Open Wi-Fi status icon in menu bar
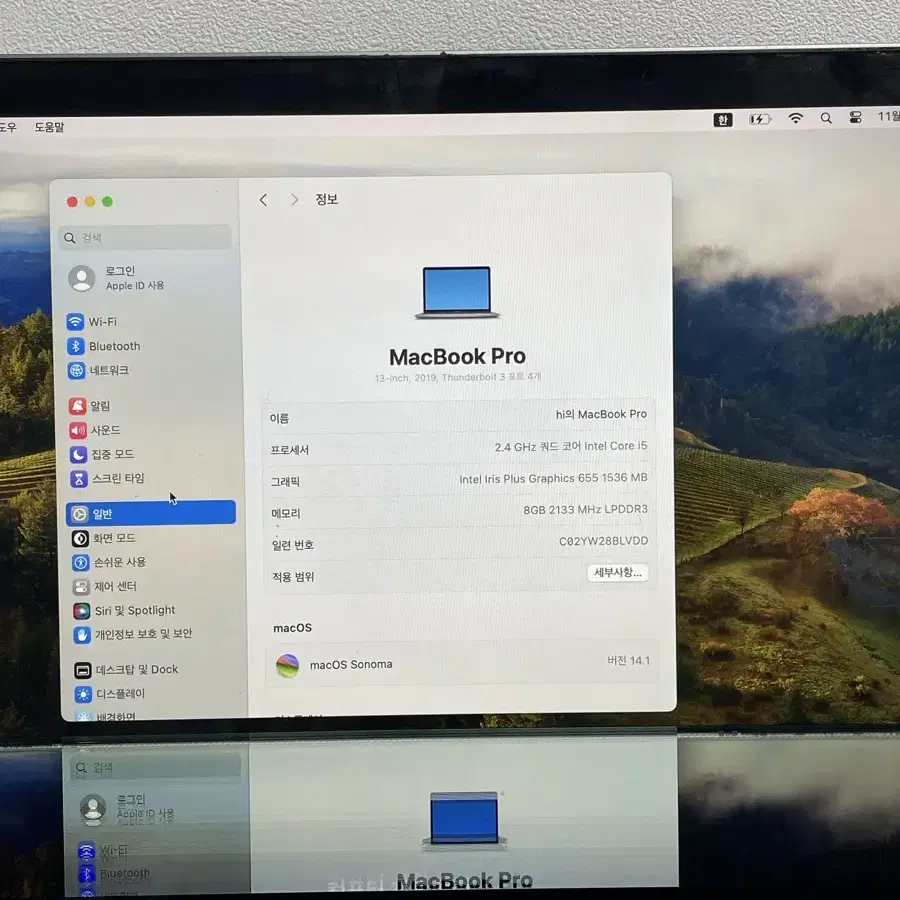 [x=796, y=118]
